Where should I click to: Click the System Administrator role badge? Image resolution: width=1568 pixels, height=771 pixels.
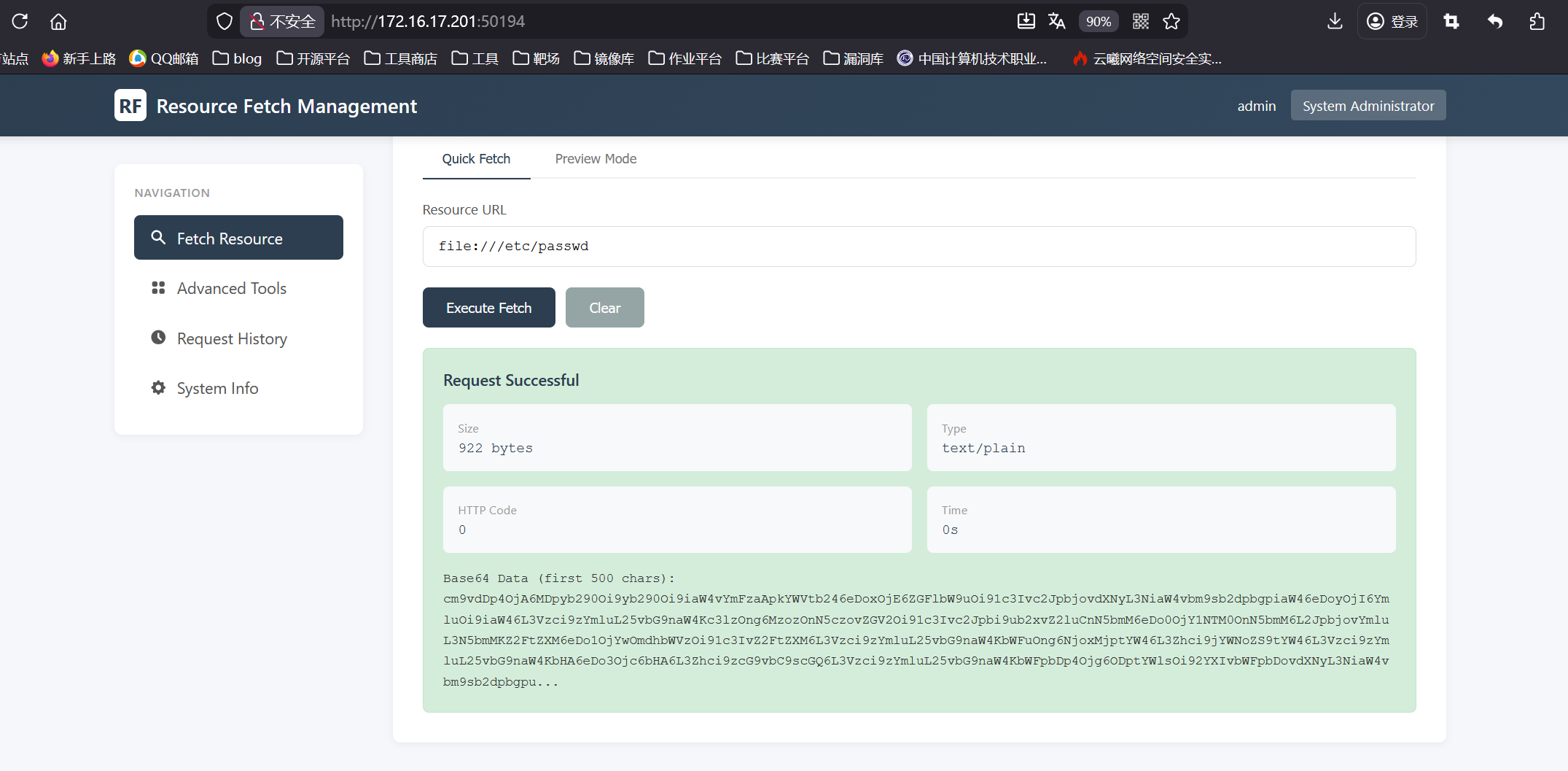coord(1368,106)
